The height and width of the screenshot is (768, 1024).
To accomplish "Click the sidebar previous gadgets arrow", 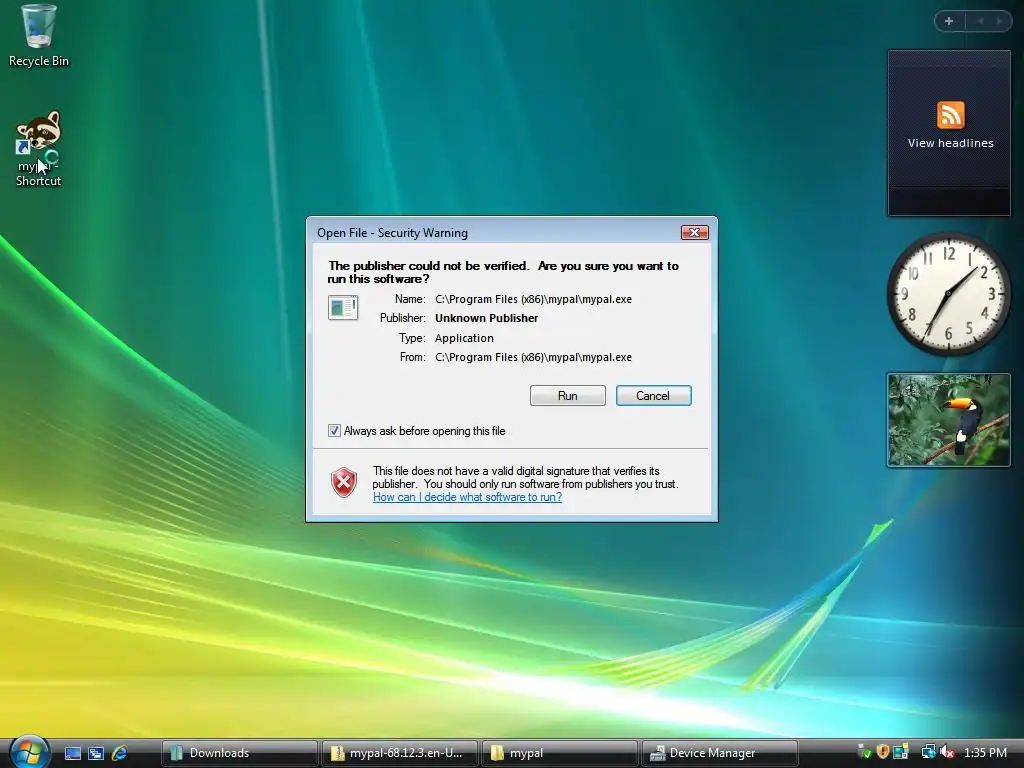I will point(980,21).
